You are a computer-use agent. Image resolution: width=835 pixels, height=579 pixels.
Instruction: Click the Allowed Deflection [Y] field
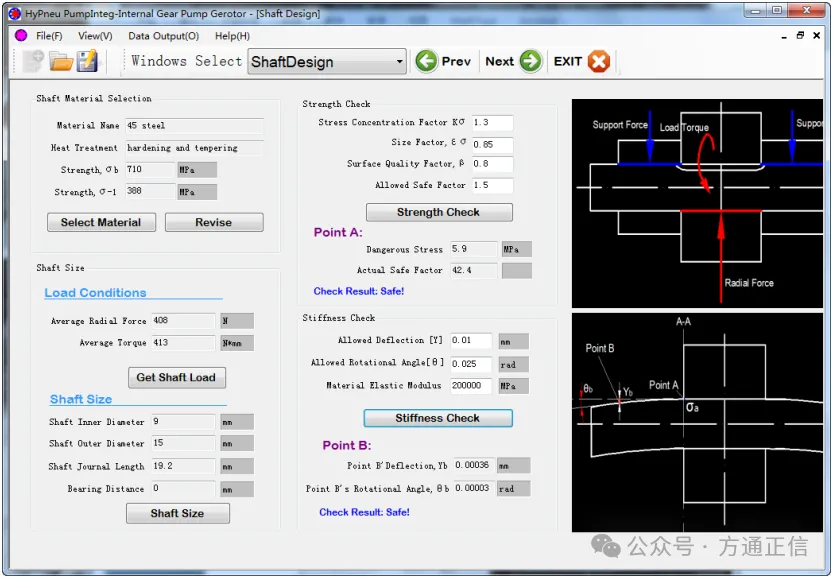pyautogui.click(x=471, y=341)
